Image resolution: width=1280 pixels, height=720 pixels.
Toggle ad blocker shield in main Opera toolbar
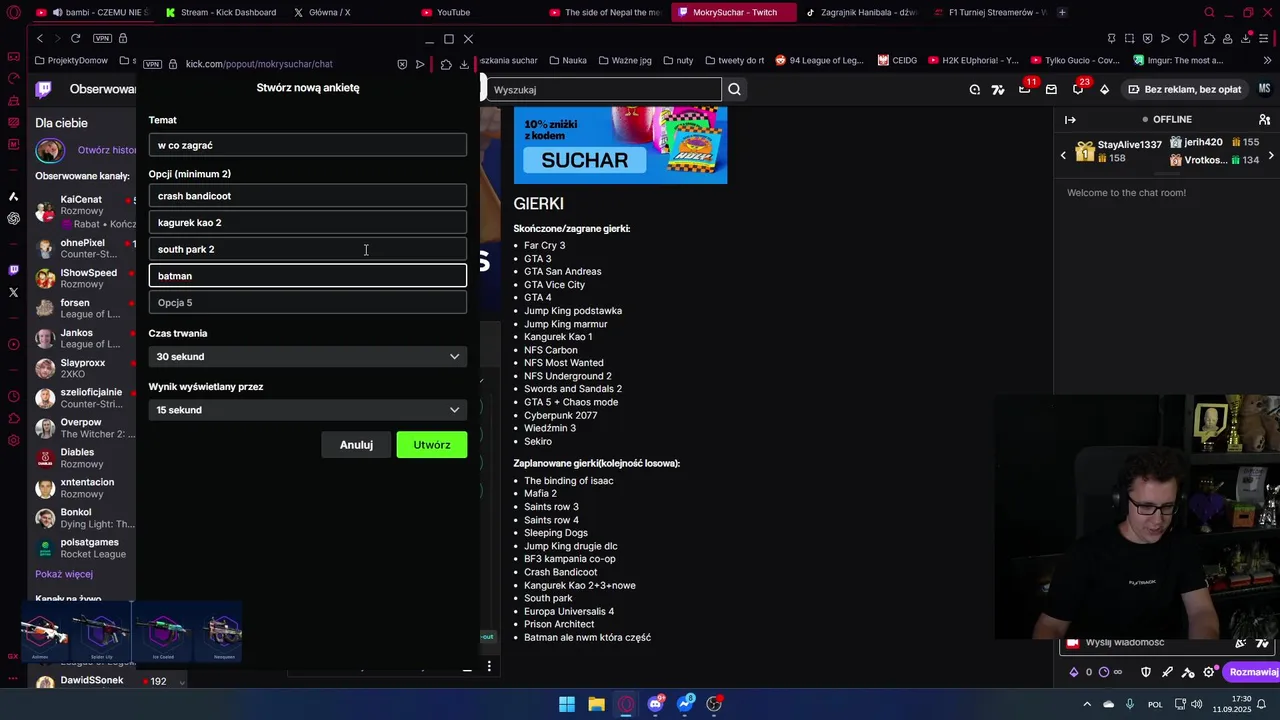(1147, 39)
